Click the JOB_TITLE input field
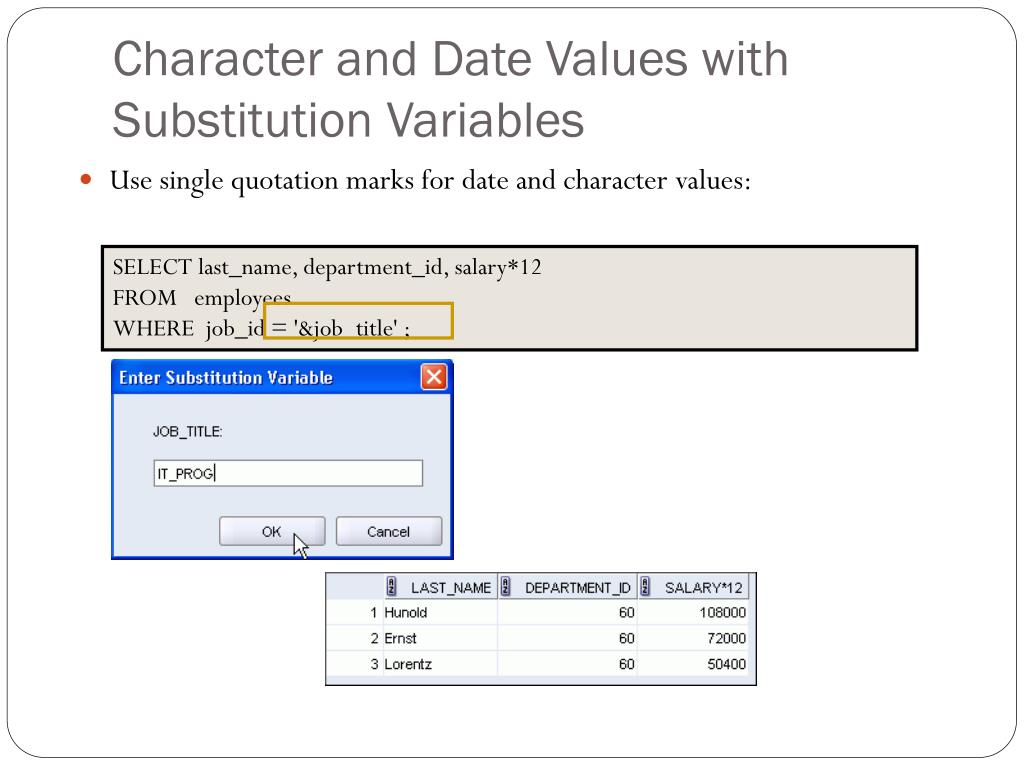The image size is (1024, 768). pyautogui.click(x=288, y=473)
